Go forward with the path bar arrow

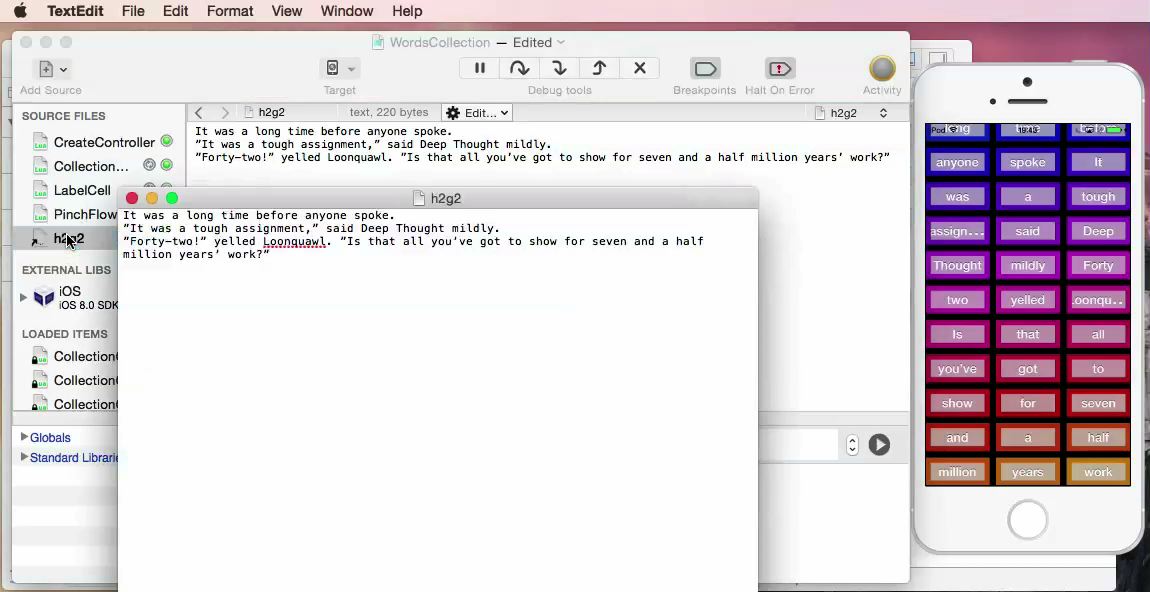point(224,113)
